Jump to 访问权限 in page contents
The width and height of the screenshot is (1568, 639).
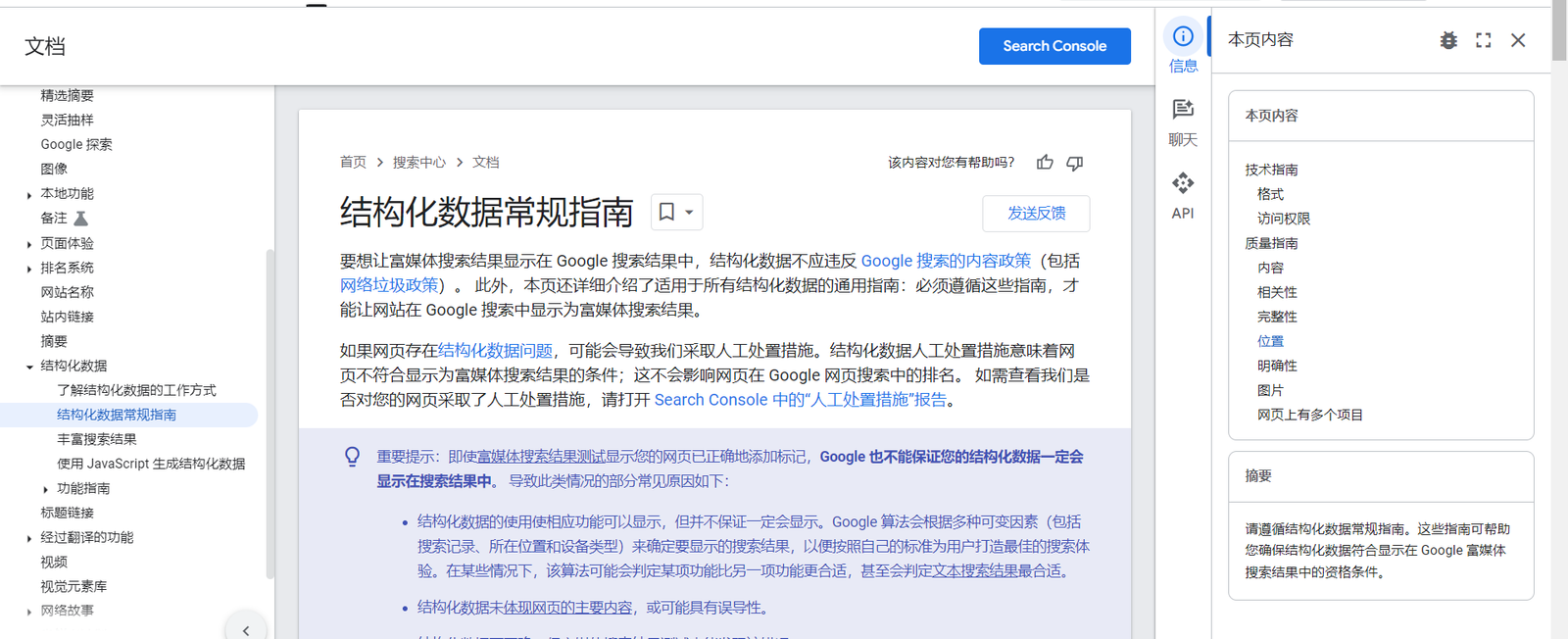1284,219
